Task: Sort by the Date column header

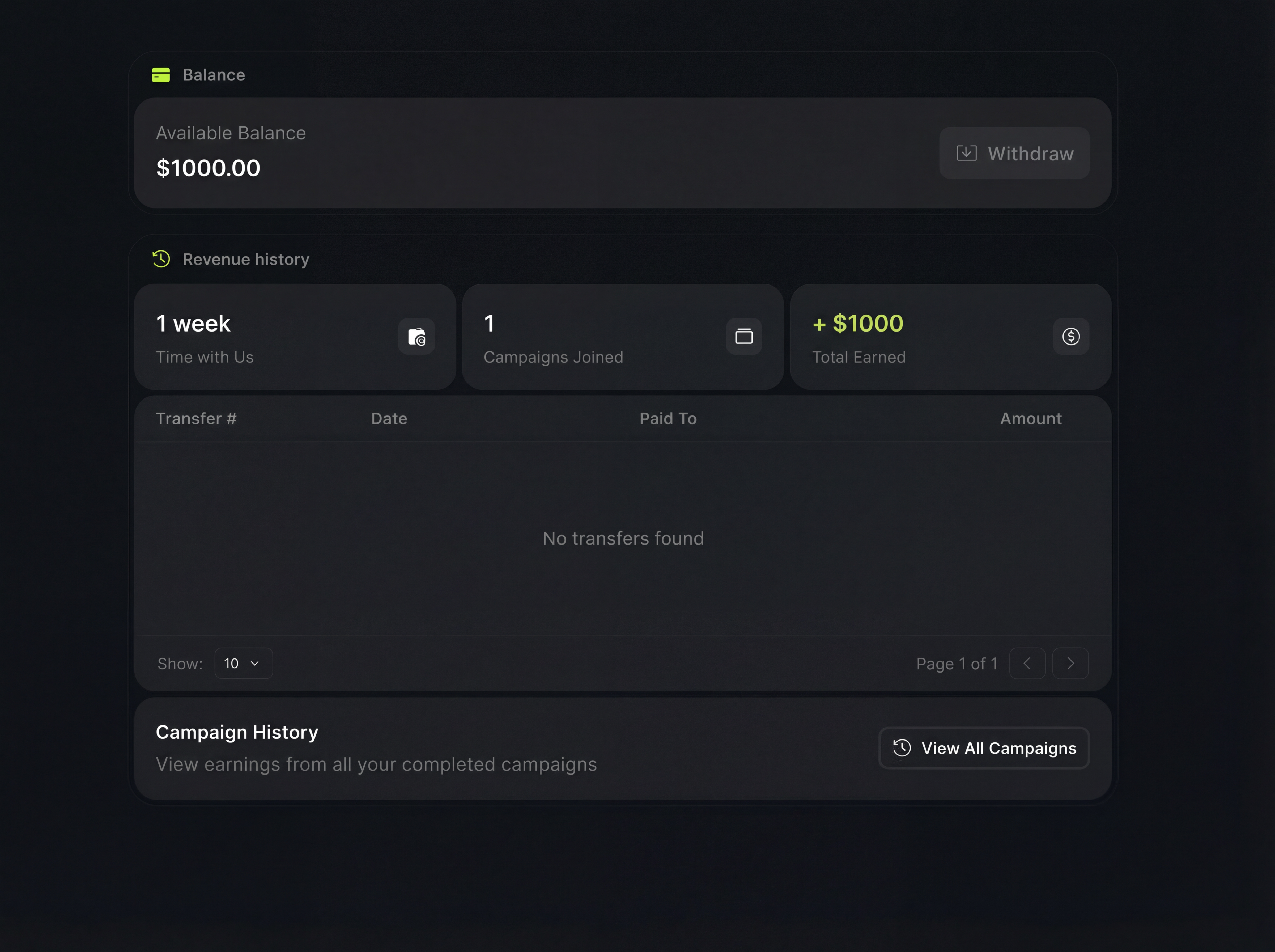Action: [x=389, y=418]
